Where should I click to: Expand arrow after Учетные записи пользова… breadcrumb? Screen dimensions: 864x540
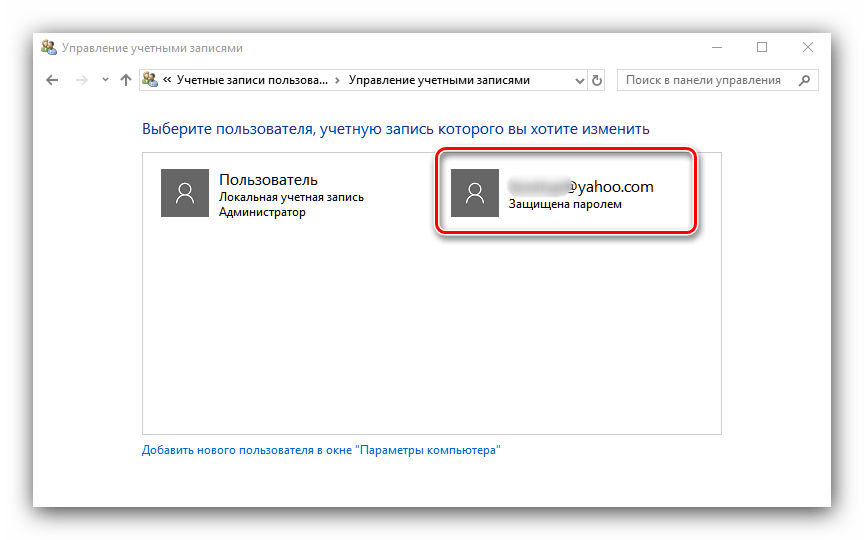pos(337,81)
